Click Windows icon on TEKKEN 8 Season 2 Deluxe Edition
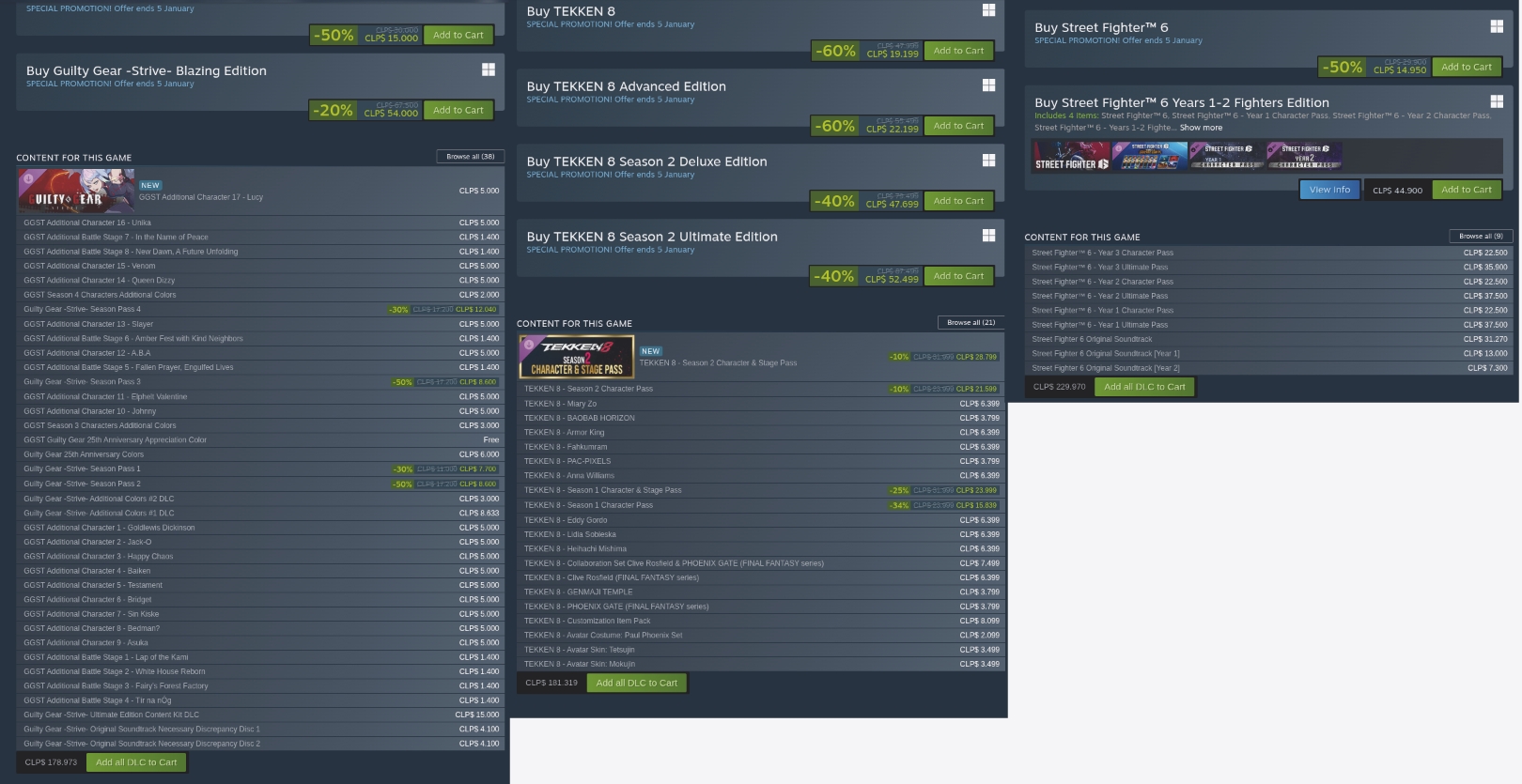 click(988, 161)
